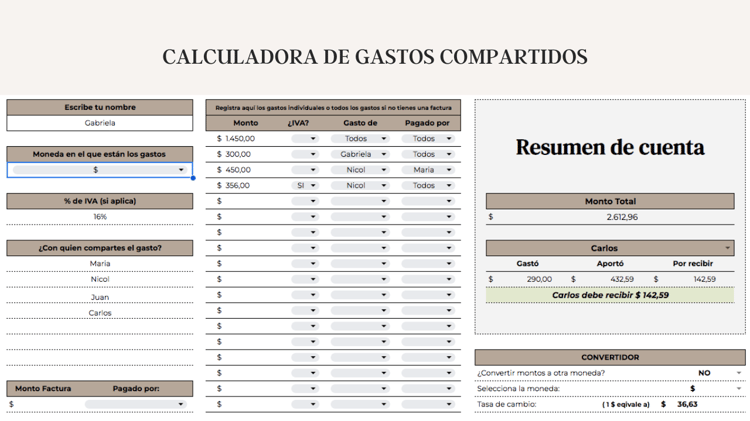The image size is (750, 421).
Task: Select the 450,00 amount cell
Action: coord(238,170)
